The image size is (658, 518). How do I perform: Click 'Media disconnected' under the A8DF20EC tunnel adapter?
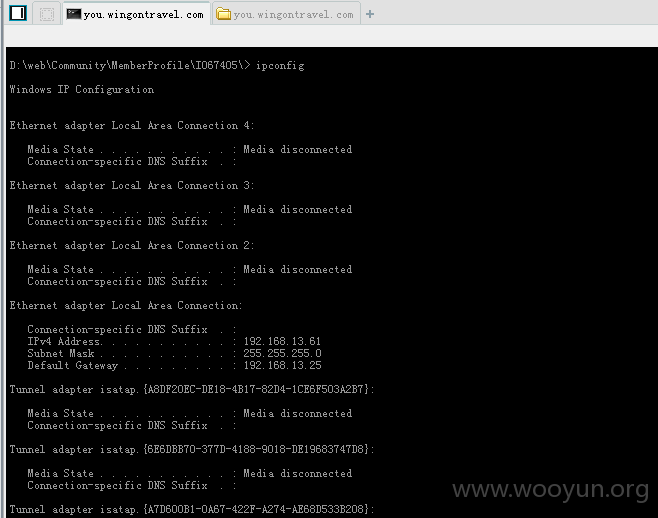298,413
